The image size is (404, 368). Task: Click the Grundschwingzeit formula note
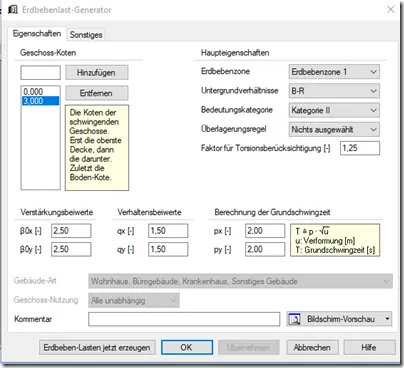[335, 240]
